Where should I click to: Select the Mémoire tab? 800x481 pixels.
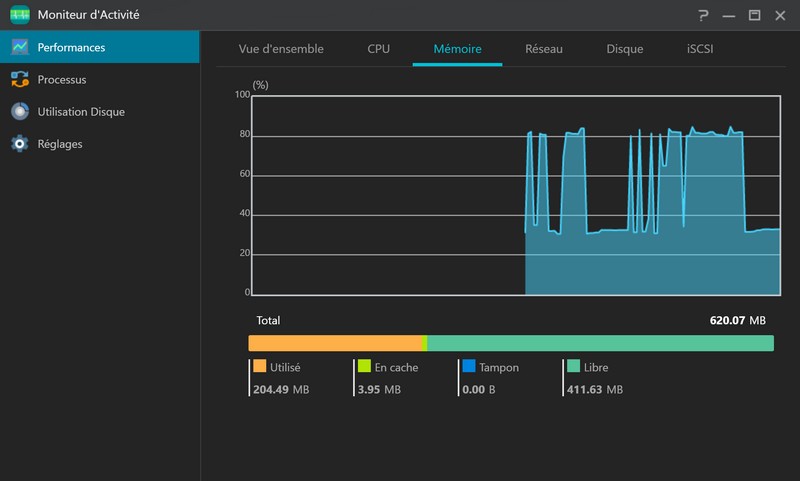457,49
